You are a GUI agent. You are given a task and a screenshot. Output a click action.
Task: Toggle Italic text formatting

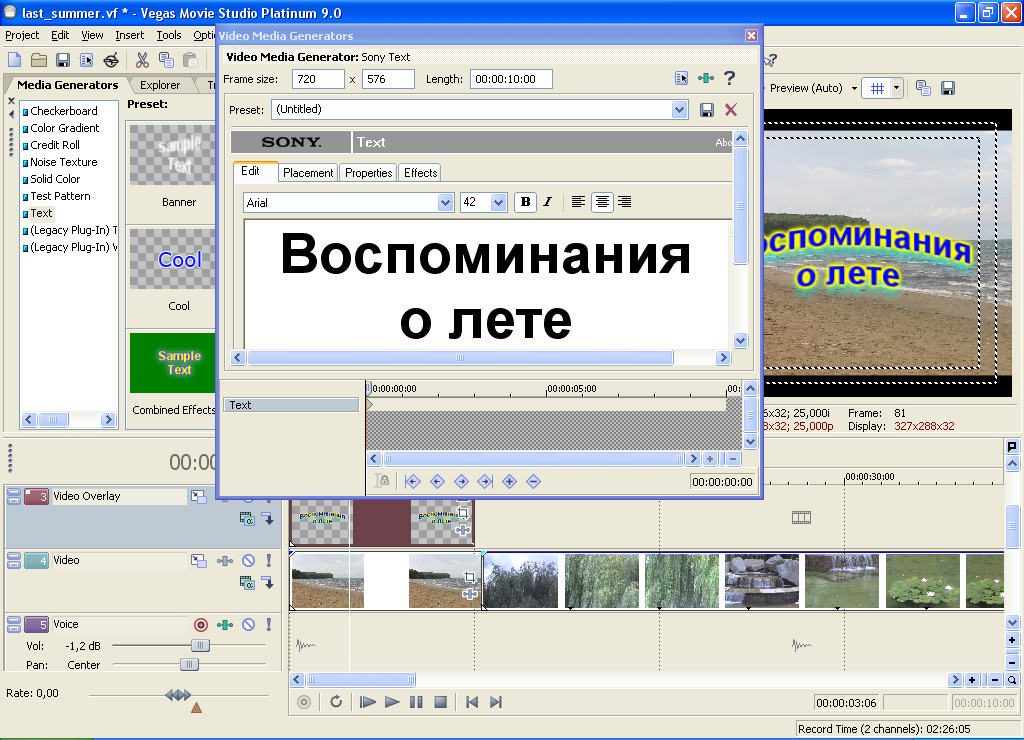pos(547,203)
